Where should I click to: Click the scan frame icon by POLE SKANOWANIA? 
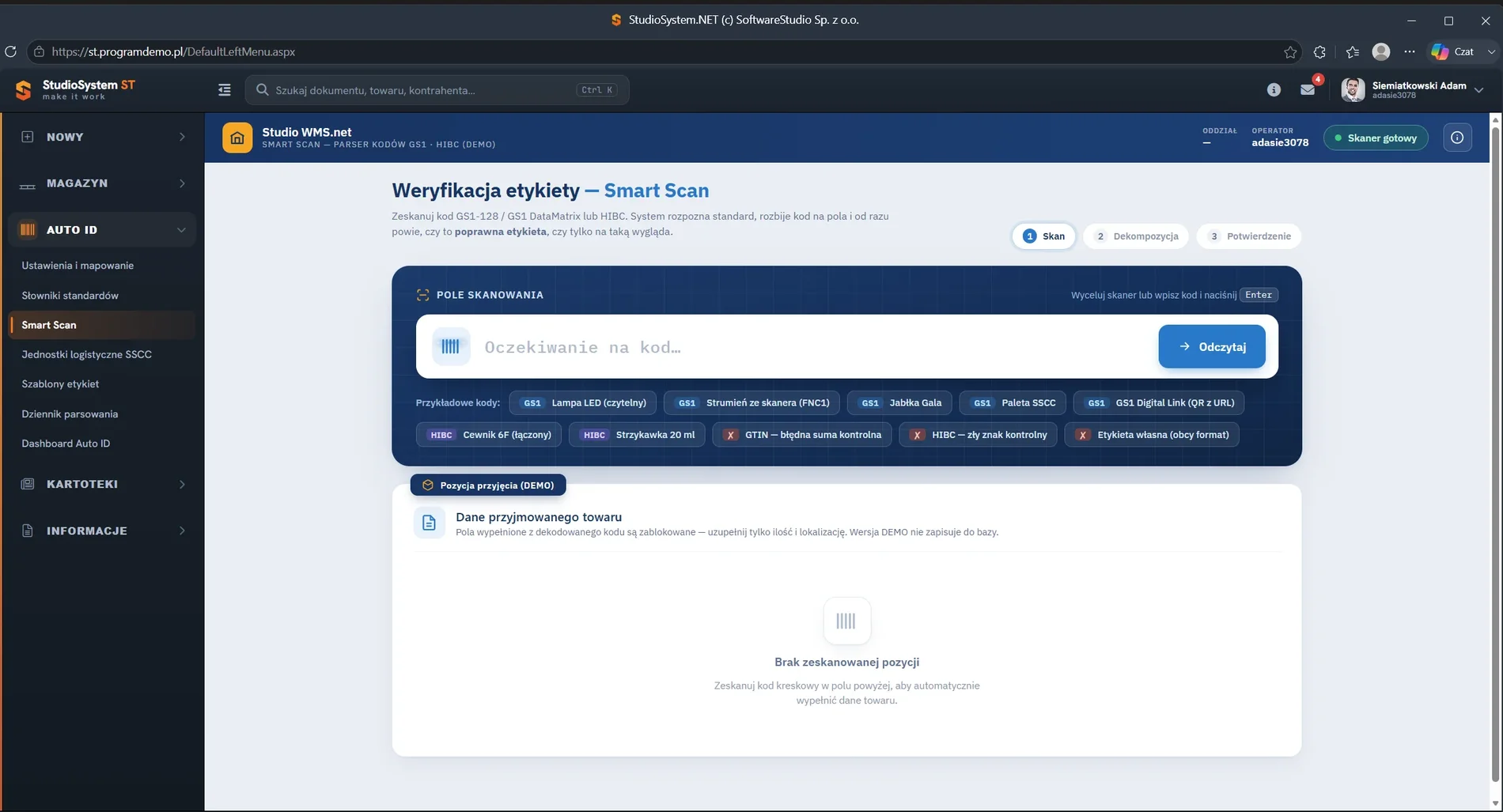click(x=423, y=295)
